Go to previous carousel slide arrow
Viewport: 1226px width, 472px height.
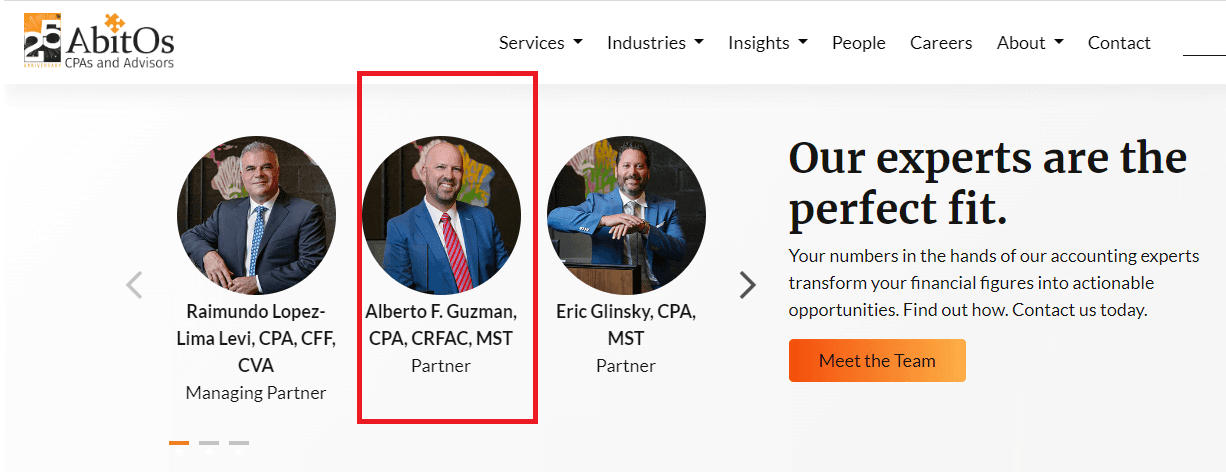pyautogui.click(x=135, y=285)
